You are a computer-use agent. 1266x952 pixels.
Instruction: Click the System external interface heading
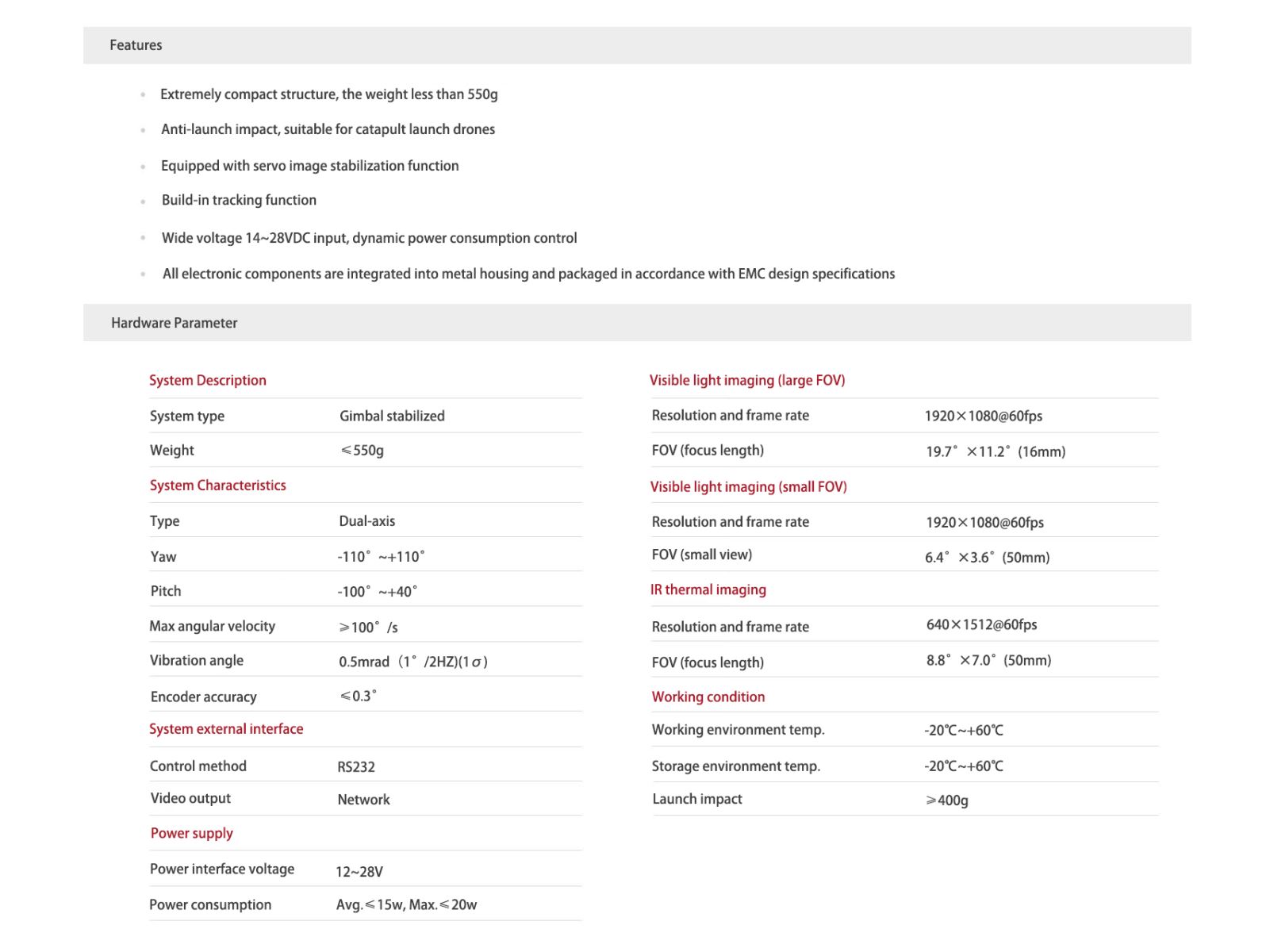point(226,729)
